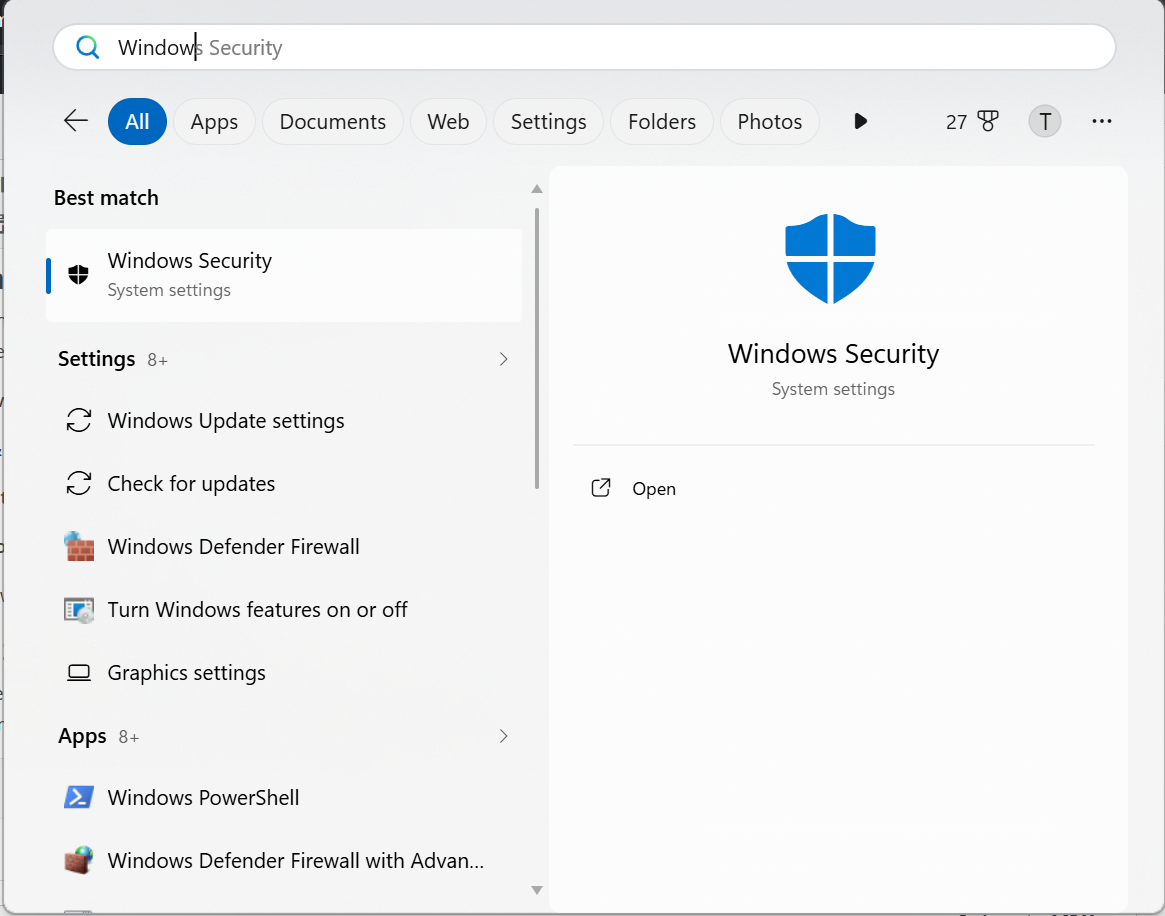Click the open-external icon beside Open

coord(600,488)
